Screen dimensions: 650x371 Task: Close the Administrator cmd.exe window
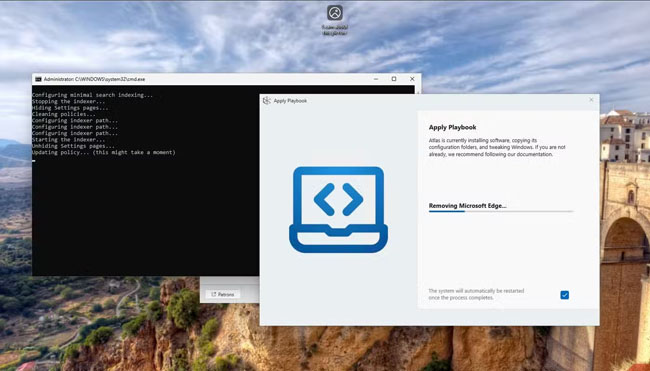[412, 79]
